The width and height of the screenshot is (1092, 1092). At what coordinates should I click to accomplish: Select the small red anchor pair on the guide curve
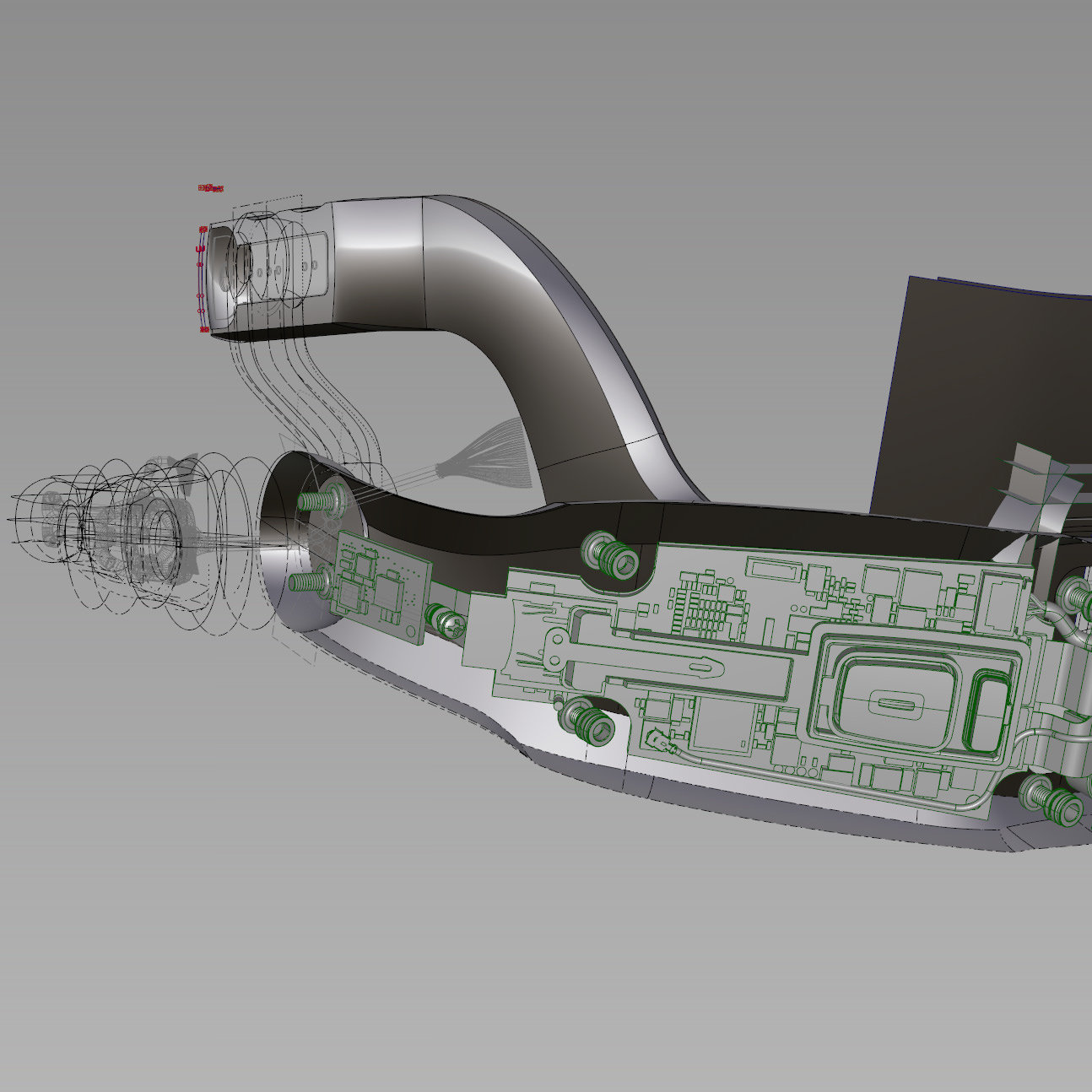coord(202,295)
